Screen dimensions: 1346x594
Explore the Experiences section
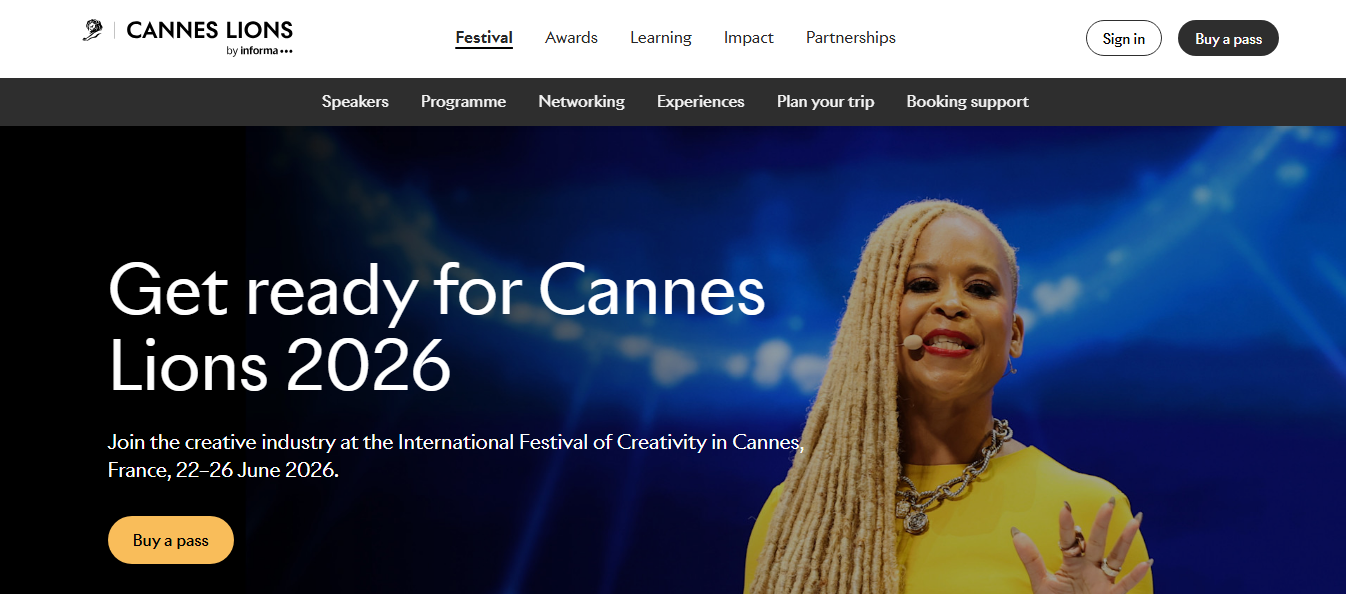coord(700,101)
